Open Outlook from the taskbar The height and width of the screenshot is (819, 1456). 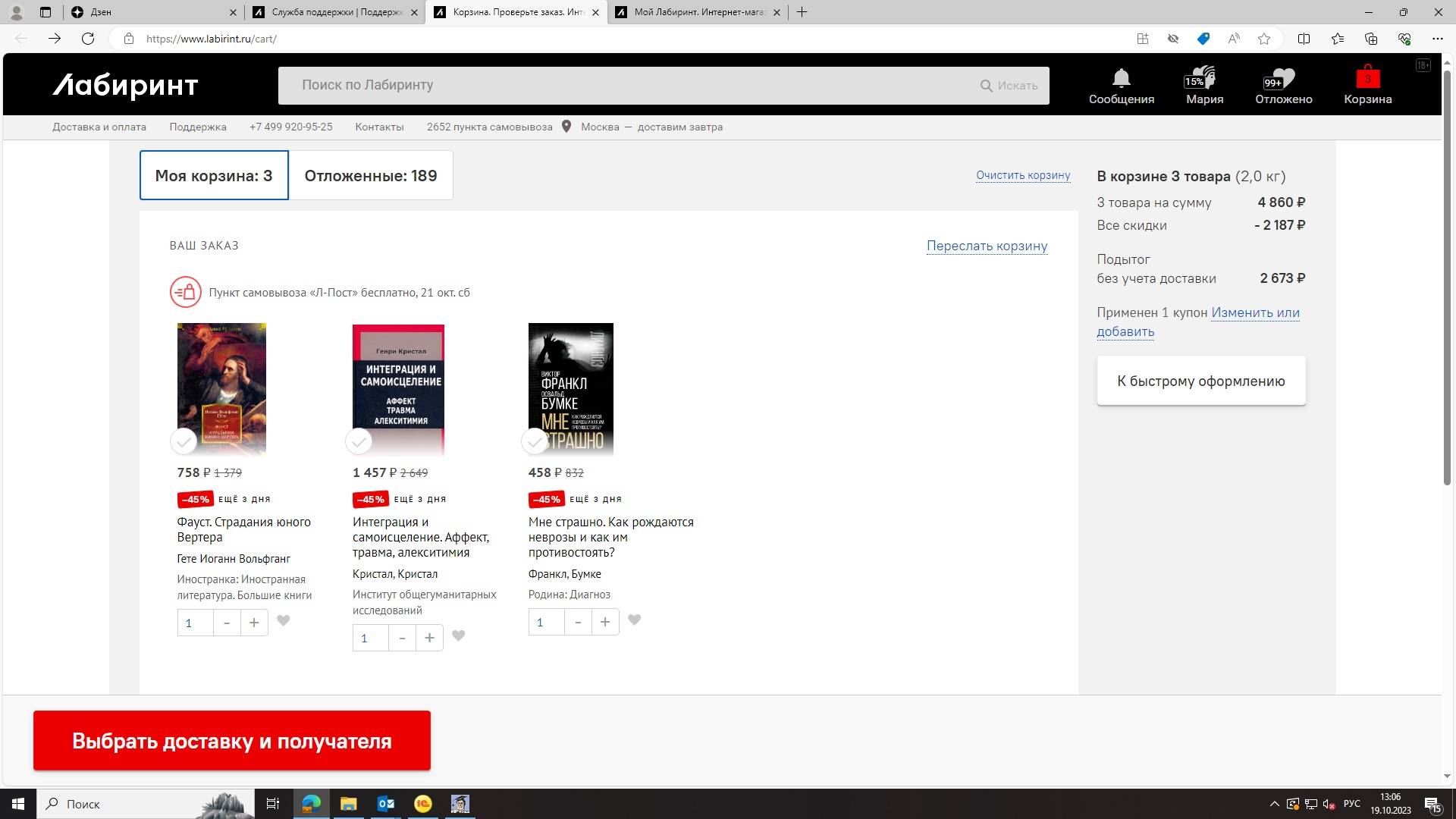coord(386,804)
